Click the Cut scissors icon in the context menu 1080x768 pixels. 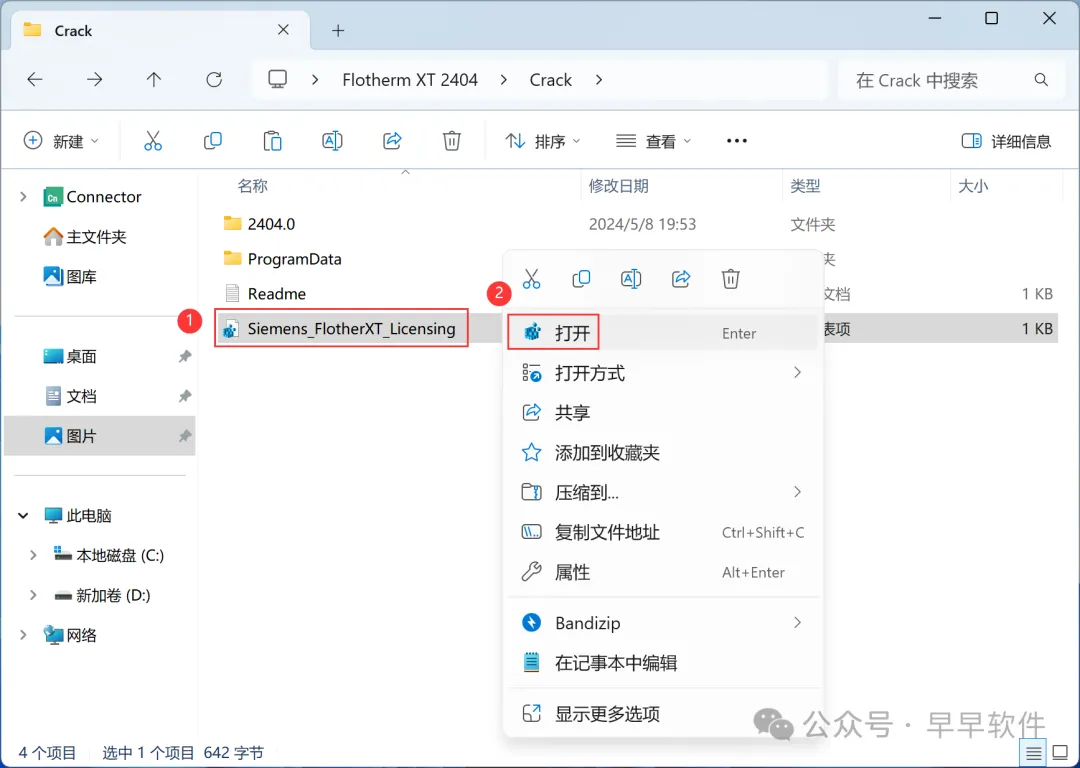(x=531, y=279)
